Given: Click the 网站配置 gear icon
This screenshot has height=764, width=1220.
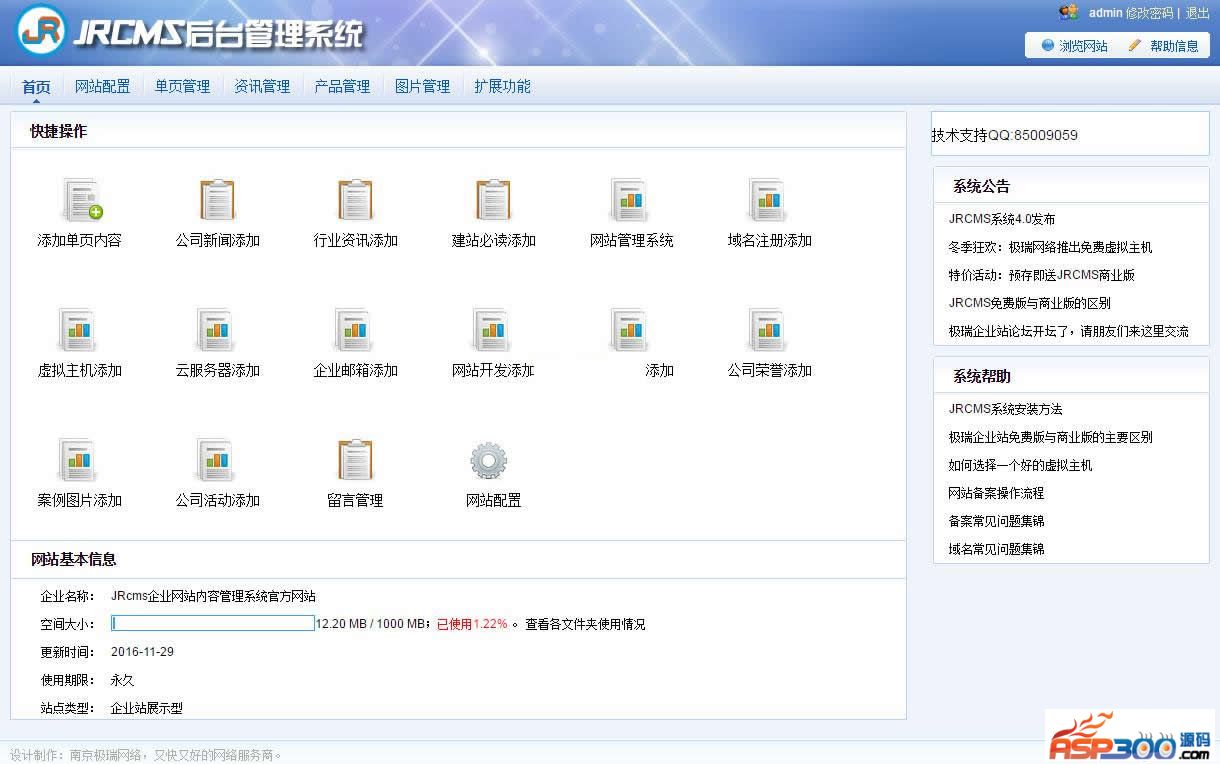Looking at the screenshot, I should pos(489,461).
